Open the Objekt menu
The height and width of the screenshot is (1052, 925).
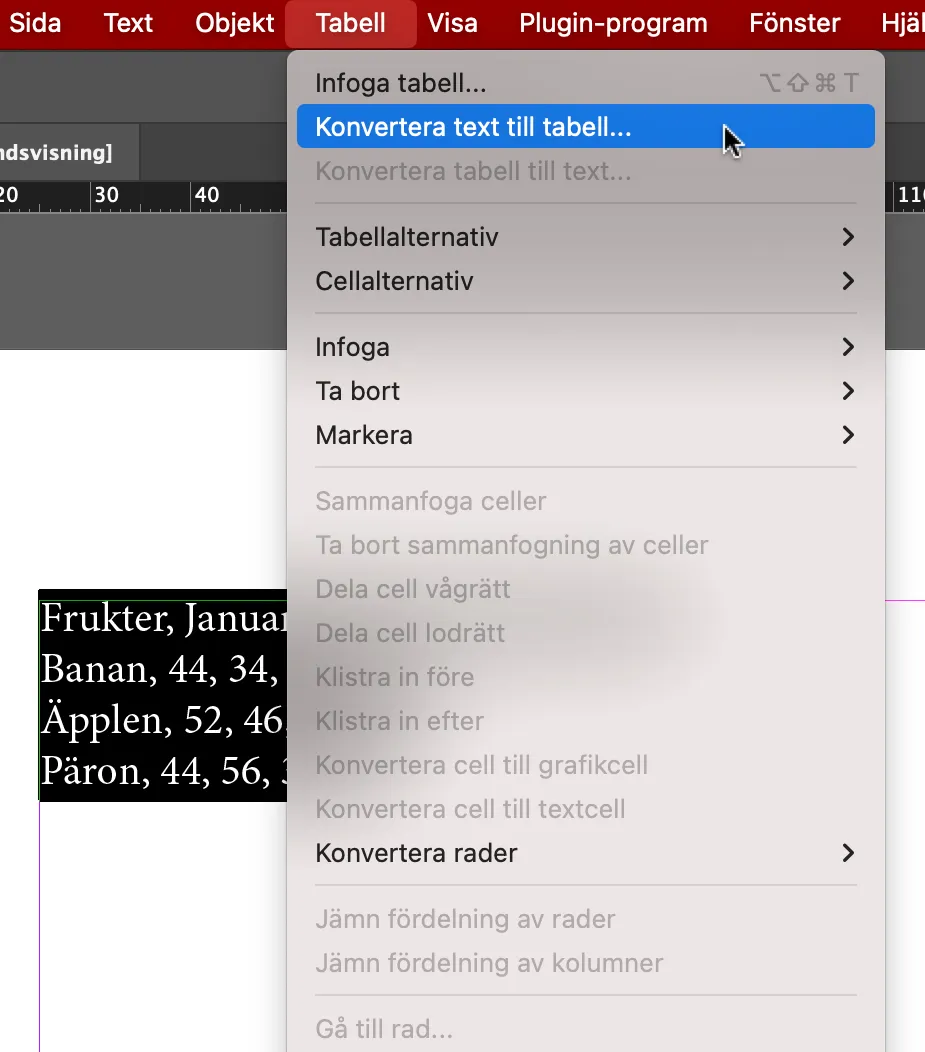[x=233, y=23]
